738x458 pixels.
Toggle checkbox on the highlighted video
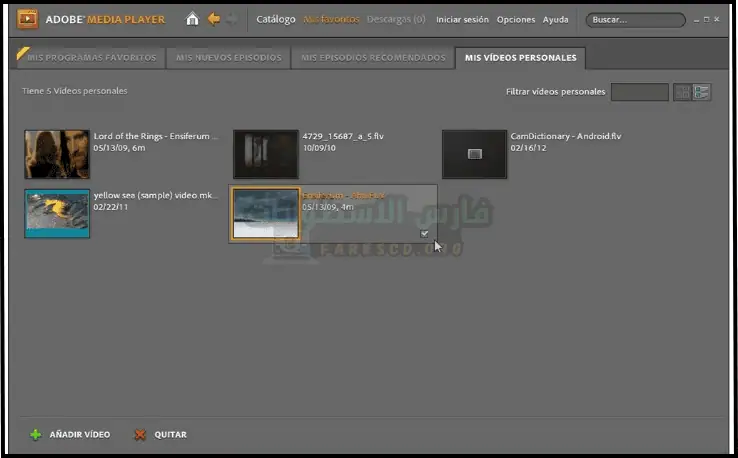click(425, 233)
